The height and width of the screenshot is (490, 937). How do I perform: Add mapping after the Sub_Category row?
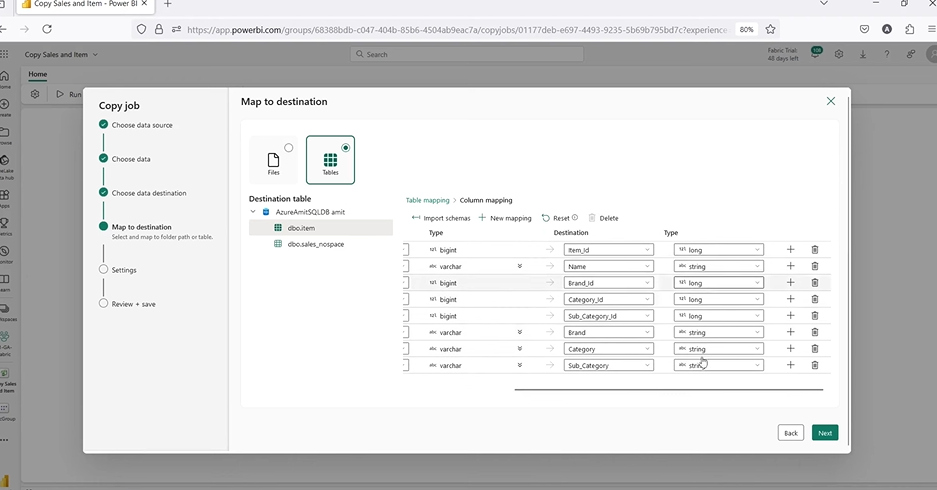point(790,365)
